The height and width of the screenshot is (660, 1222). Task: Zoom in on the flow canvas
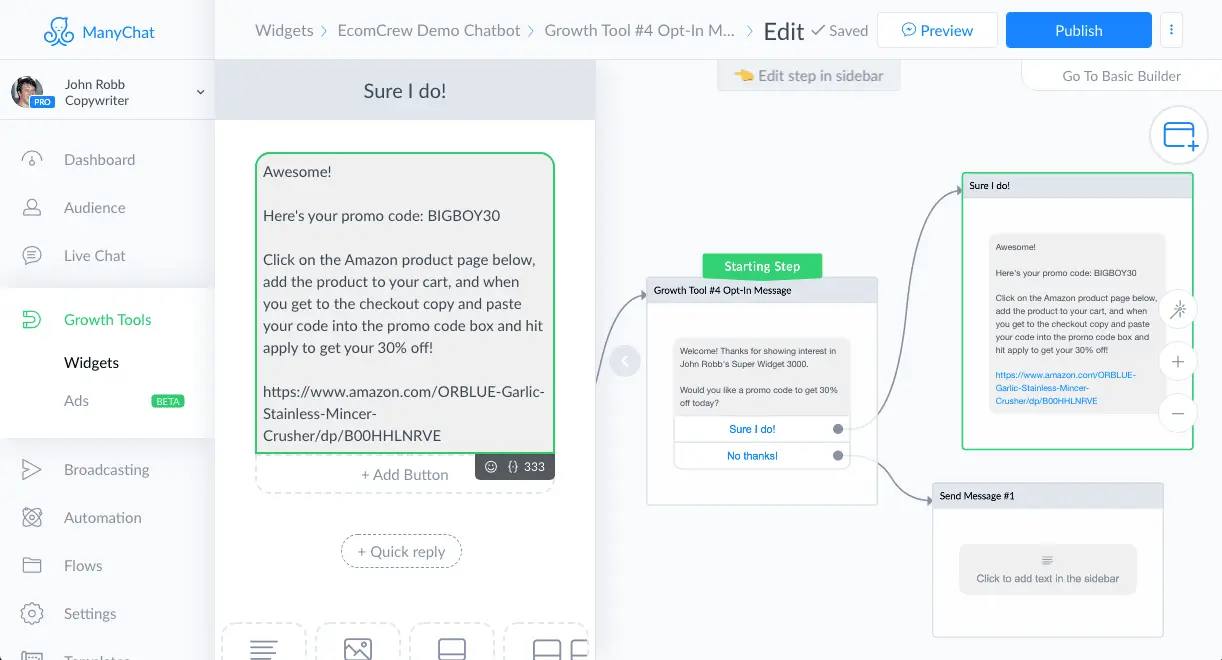coord(1178,362)
